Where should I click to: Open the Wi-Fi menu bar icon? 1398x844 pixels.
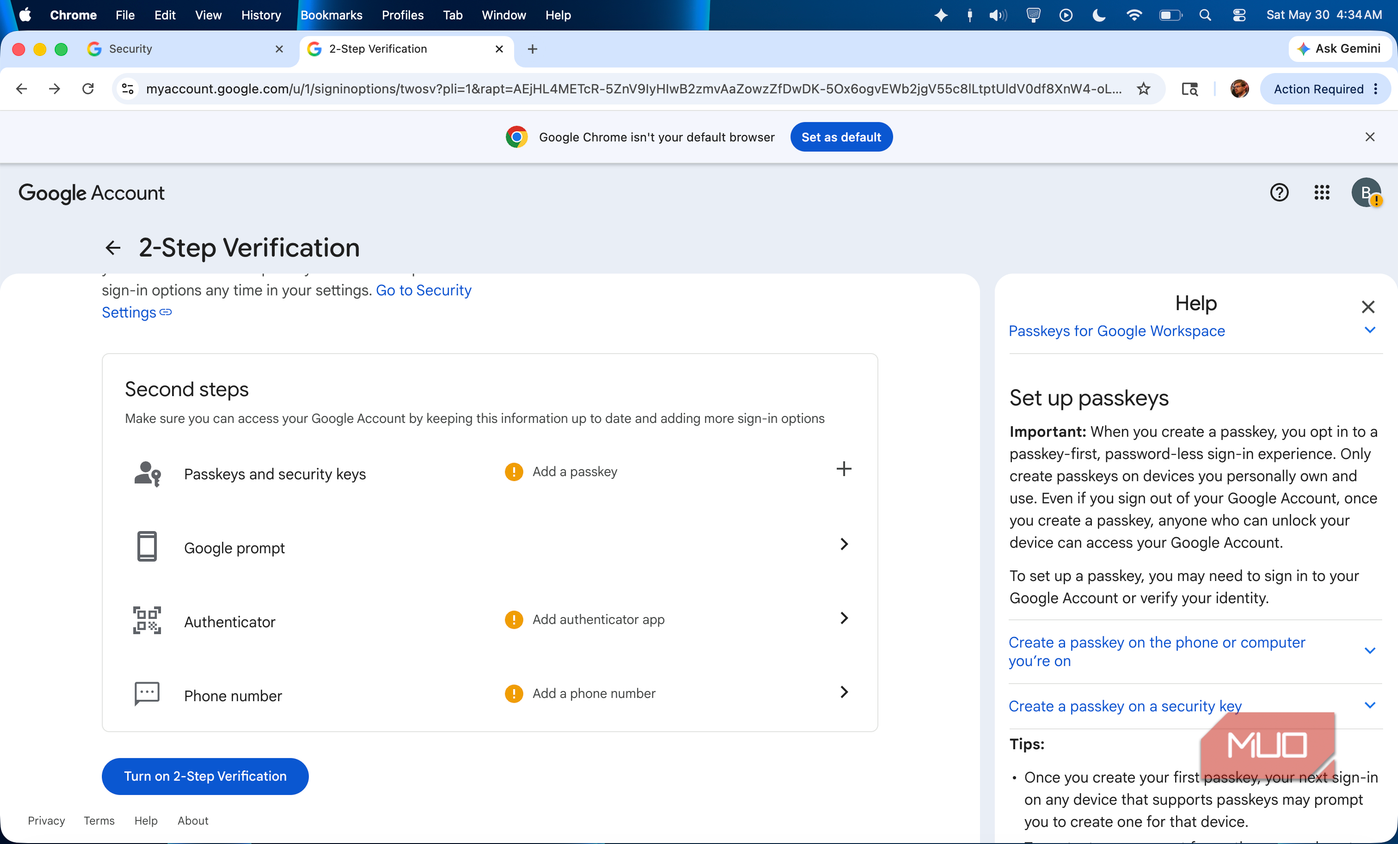(1134, 15)
